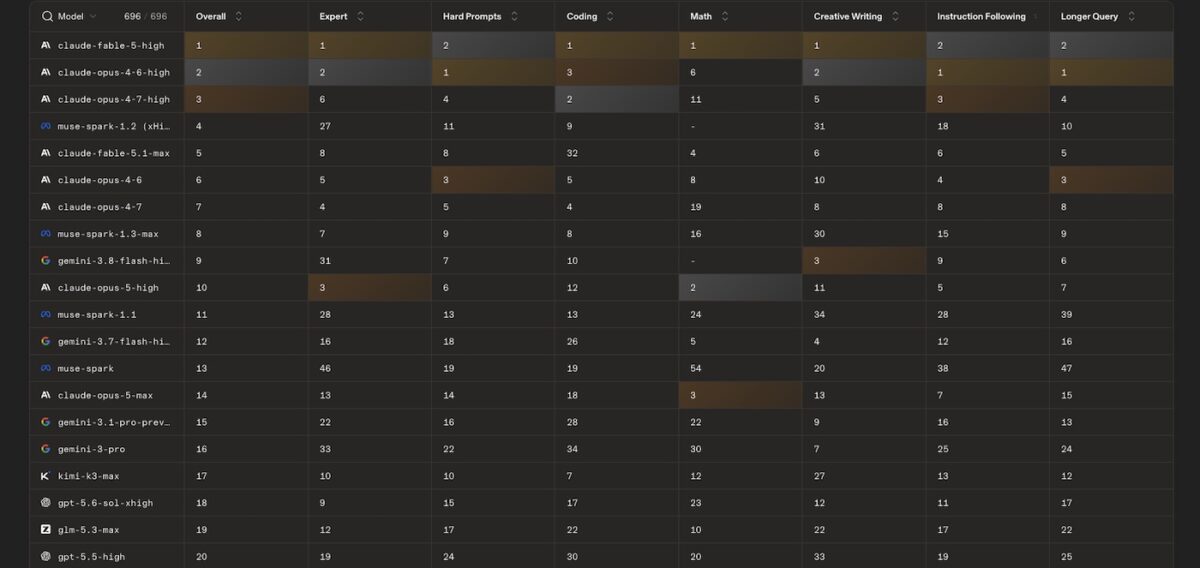Viewport: 1200px width, 568px height.
Task: Click the Kimi logo next to kimi-k3-max
Action: [46, 476]
